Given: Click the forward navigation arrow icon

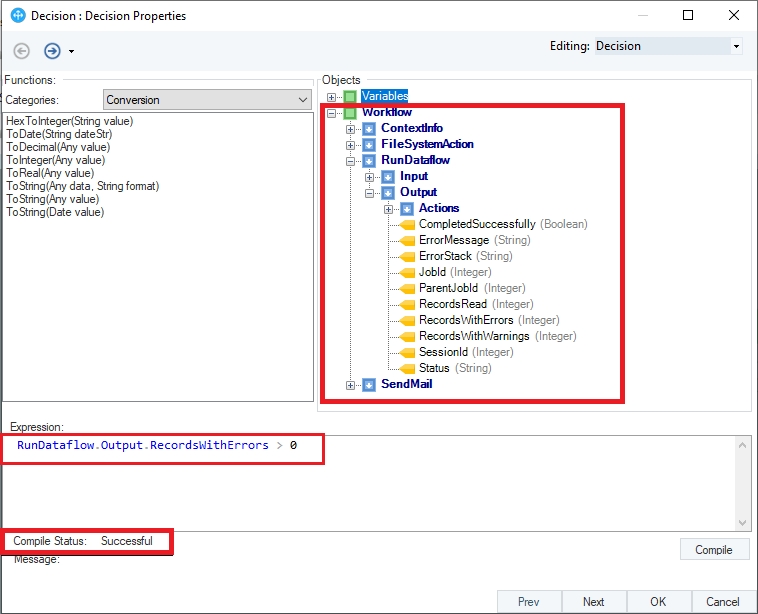Looking at the screenshot, I should [52, 50].
